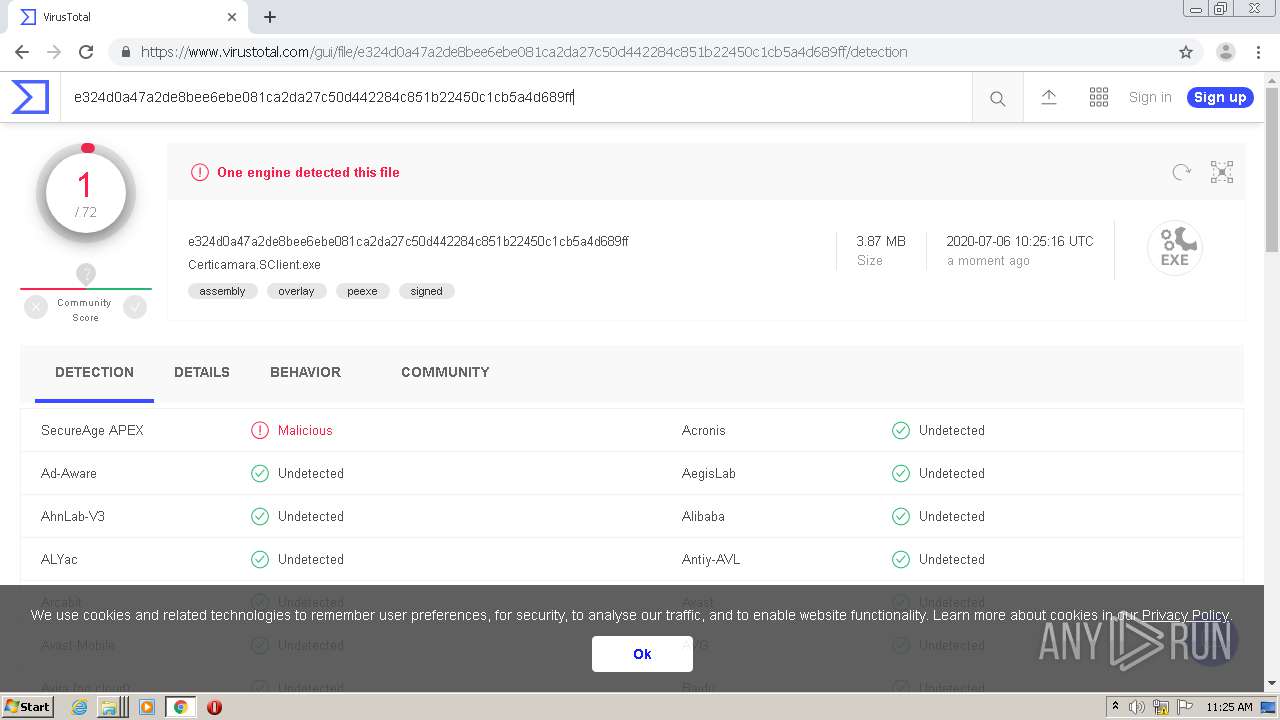Click the volume icon in system tray
The image size is (1280, 720).
coord(1137,707)
